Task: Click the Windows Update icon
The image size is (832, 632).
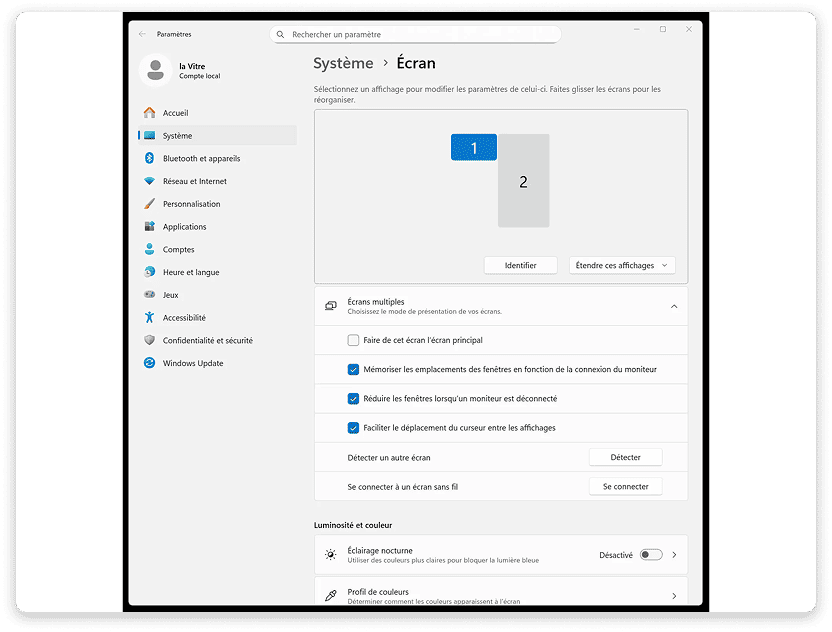Action: 150,363
